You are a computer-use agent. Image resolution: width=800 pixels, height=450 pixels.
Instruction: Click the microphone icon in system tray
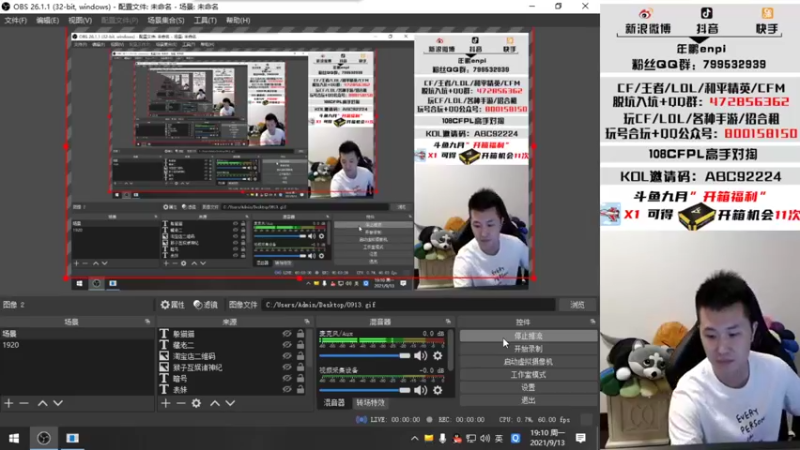click(x=442, y=438)
